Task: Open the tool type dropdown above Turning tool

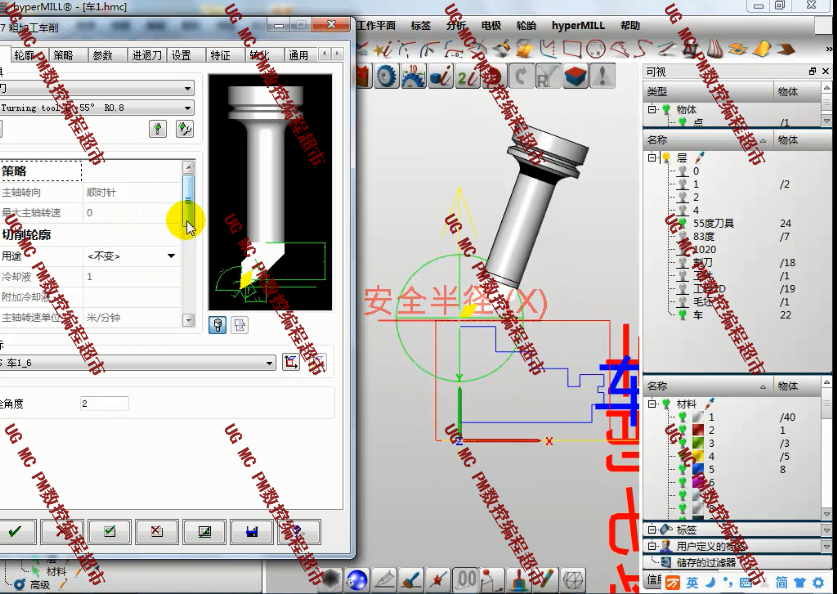Action: [x=187, y=88]
